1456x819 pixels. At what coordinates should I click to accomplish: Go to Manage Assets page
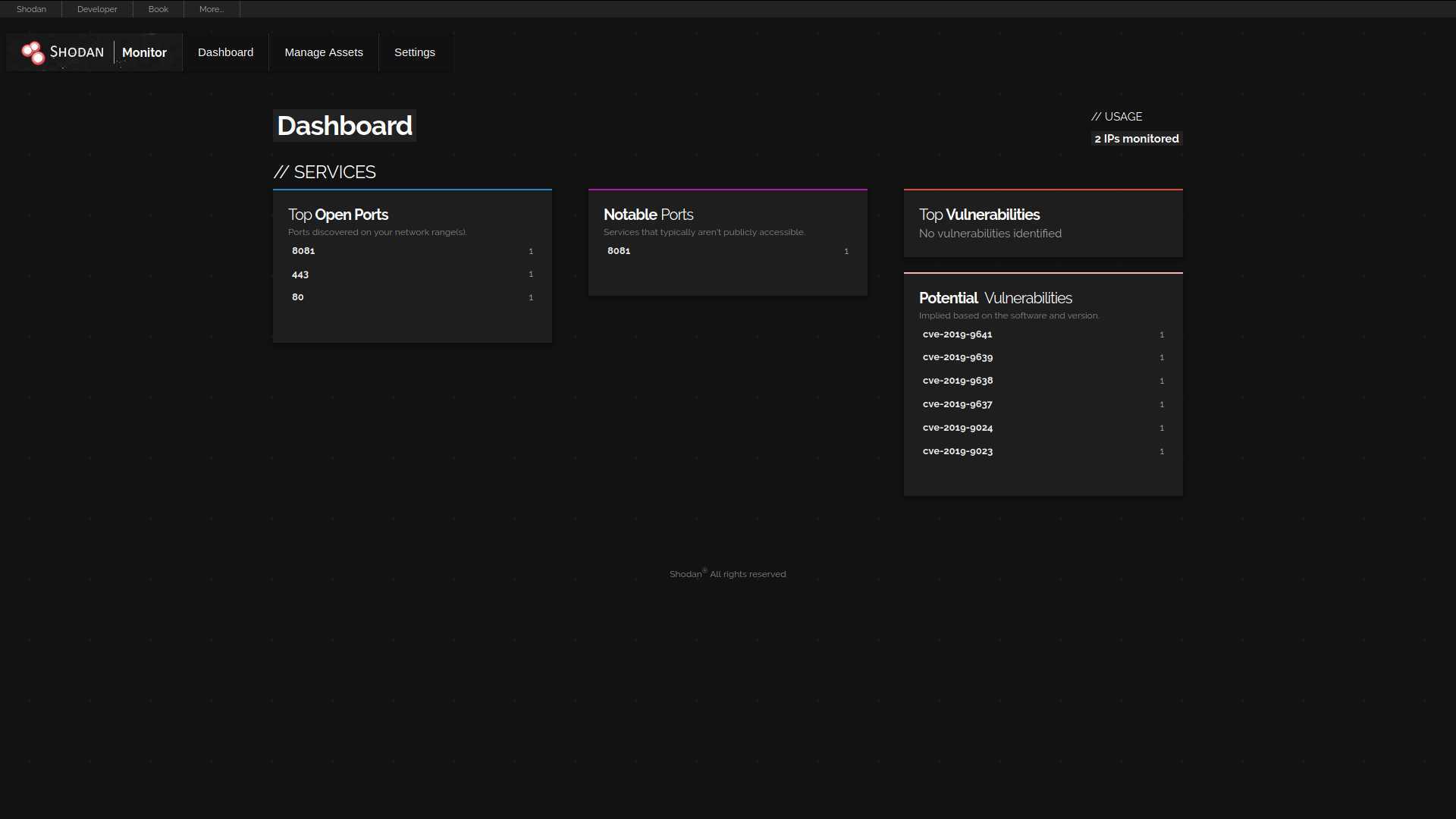pyautogui.click(x=324, y=52)
